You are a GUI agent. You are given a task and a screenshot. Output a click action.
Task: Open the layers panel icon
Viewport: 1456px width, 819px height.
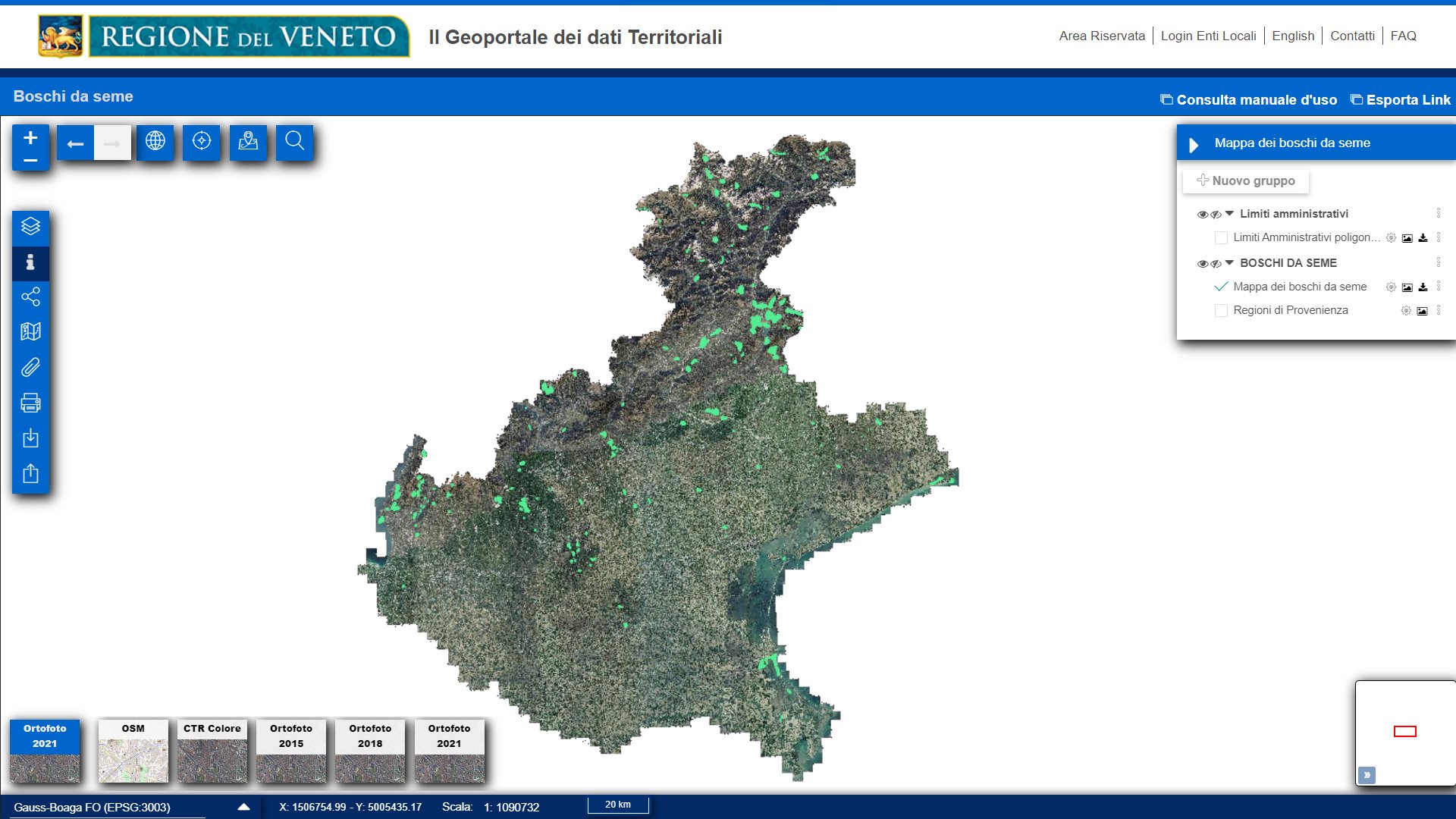[30, 227]
